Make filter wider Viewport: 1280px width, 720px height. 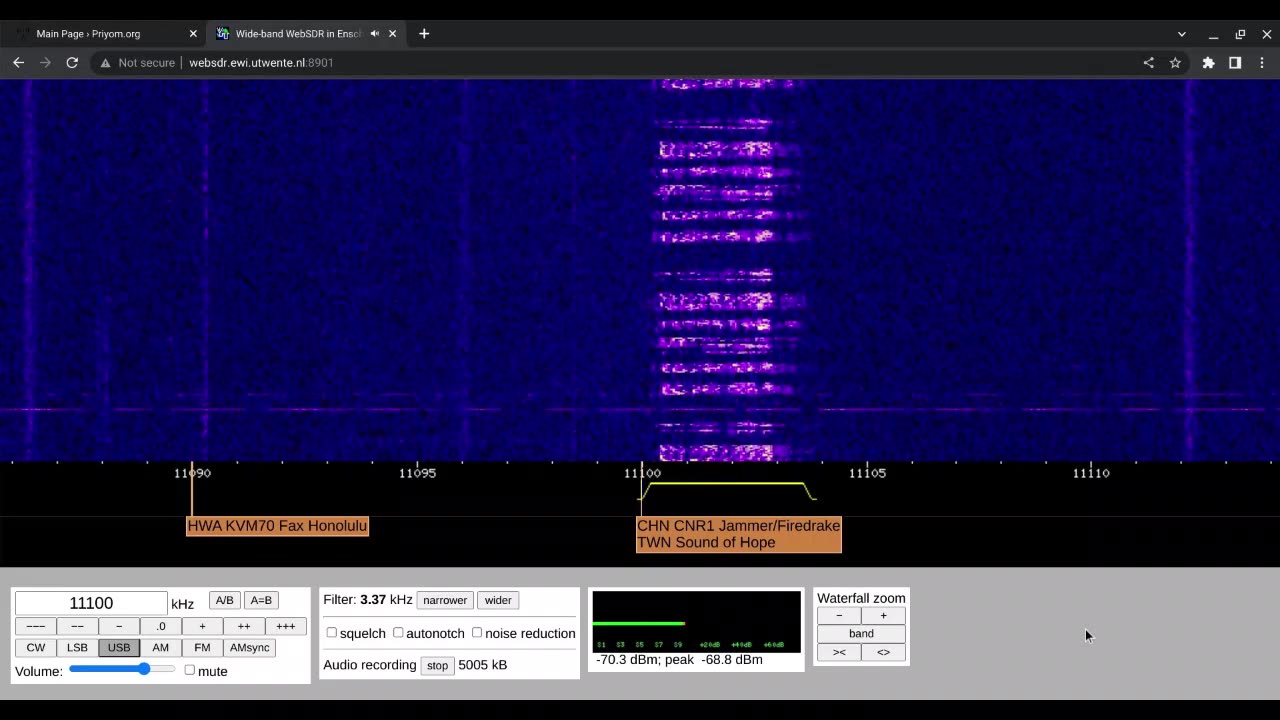(x=498, y=600)
